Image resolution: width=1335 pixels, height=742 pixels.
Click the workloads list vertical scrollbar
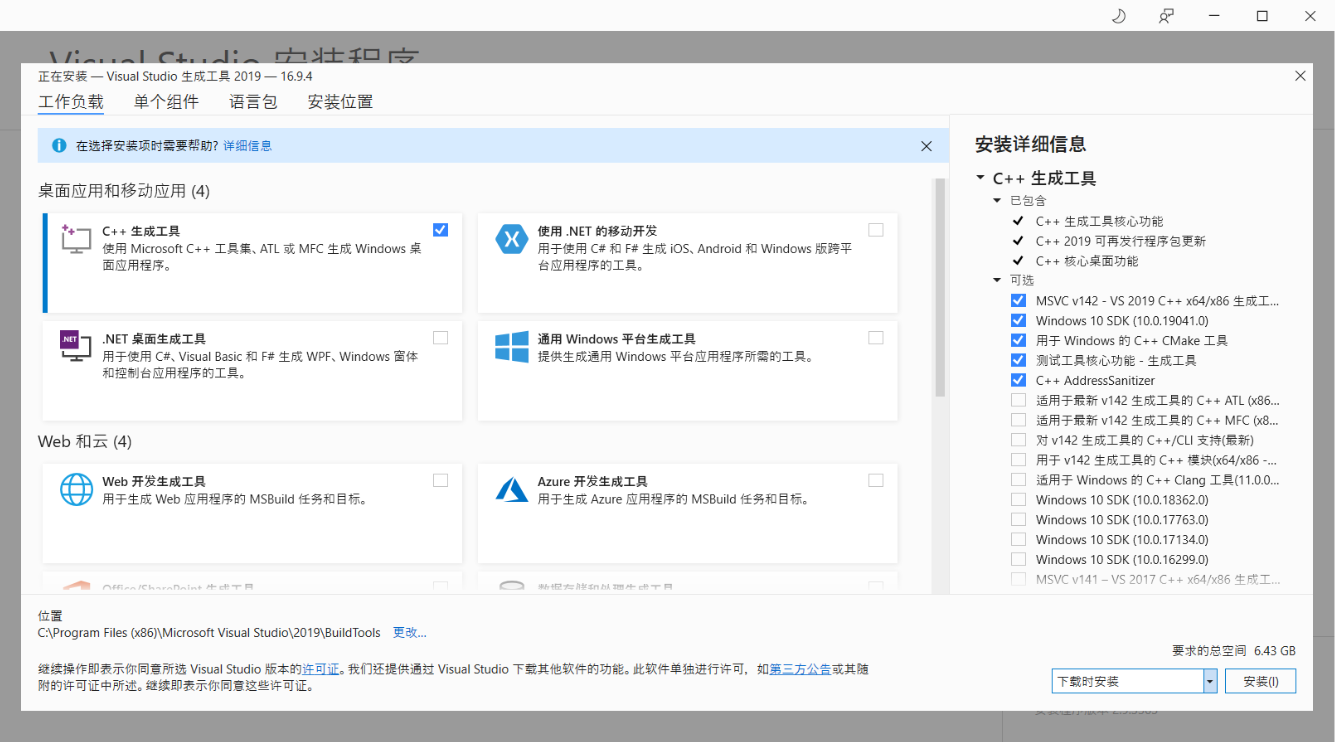tap(940, 288)
